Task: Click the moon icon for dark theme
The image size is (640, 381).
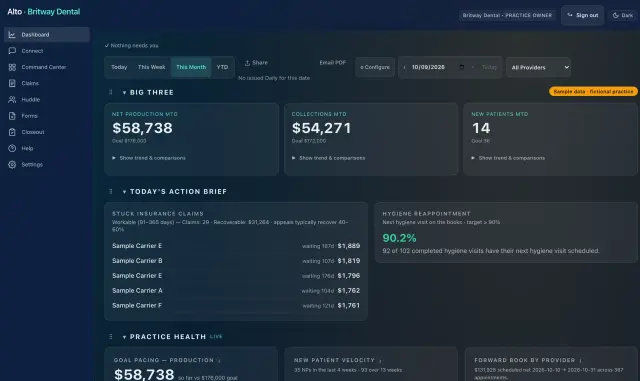Action: pyautogui.click(x=616, y=16)
